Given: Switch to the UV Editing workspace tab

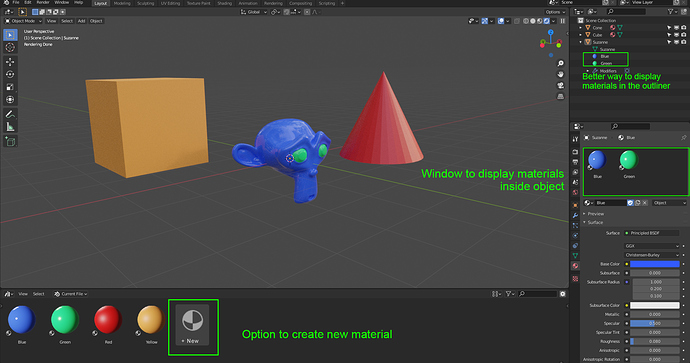Looking at the screenshot, I should 170,3.
